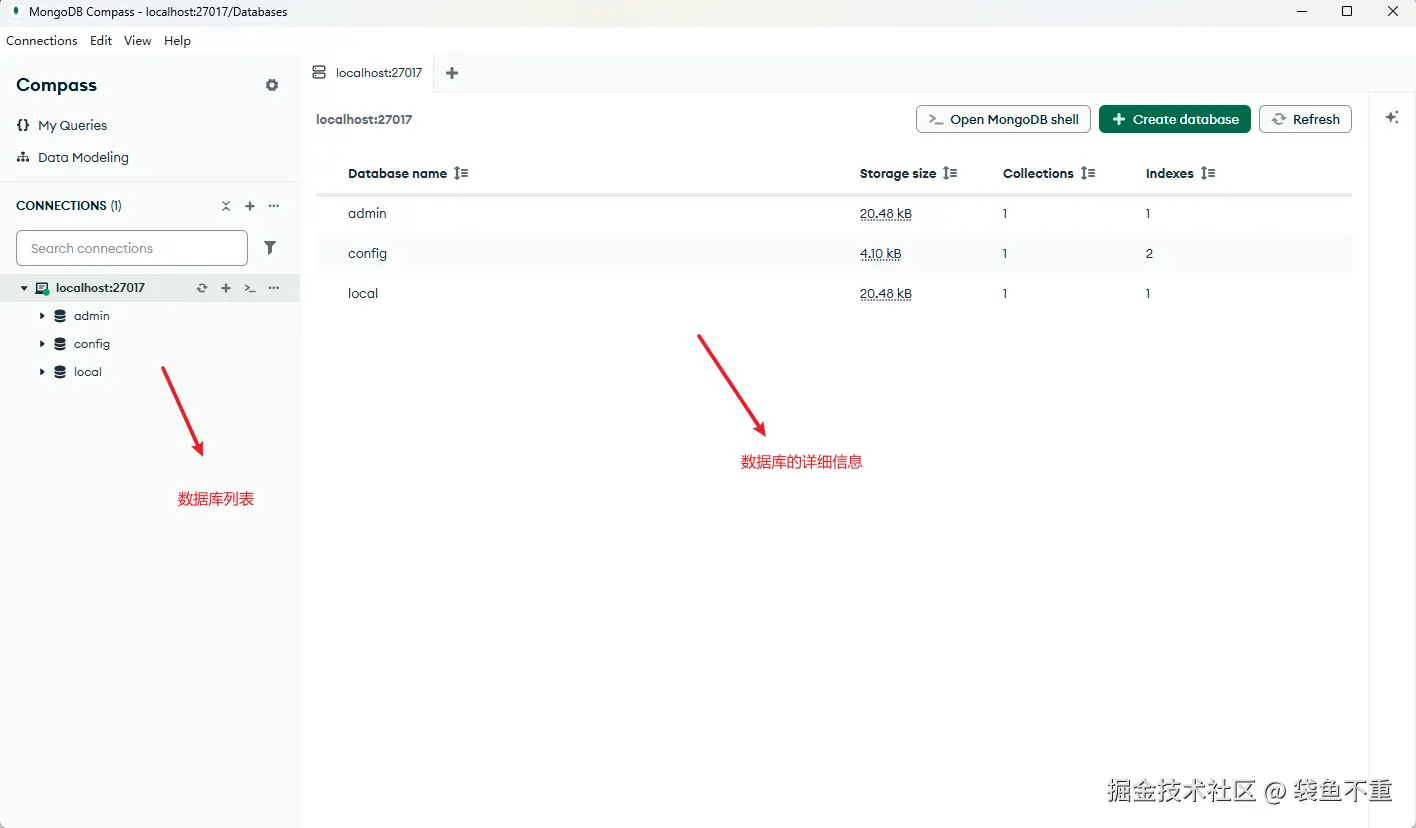The width and height of the screenshot is (1416, 828).
Task: Open the admin row in databases table
Action: (834, 213)
